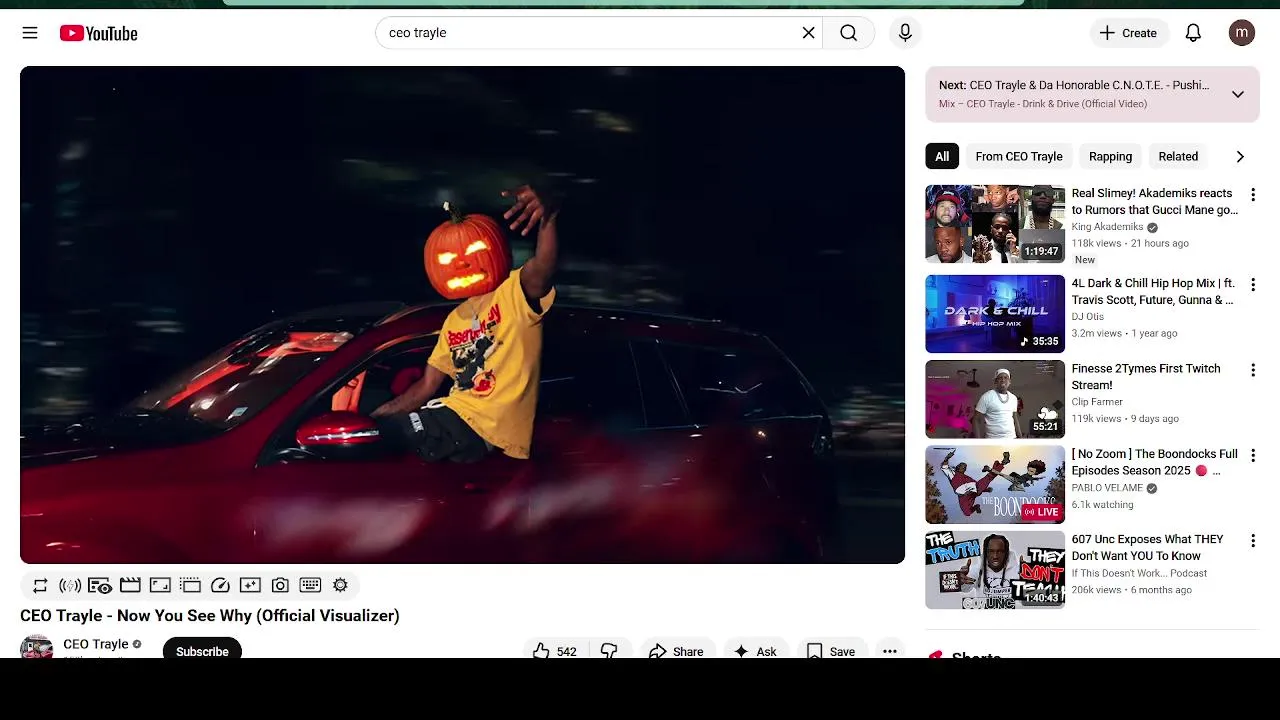
Task: Open options for 607 Unc Exposes video
Action: pyautogui.click(x=1252, y=541)
